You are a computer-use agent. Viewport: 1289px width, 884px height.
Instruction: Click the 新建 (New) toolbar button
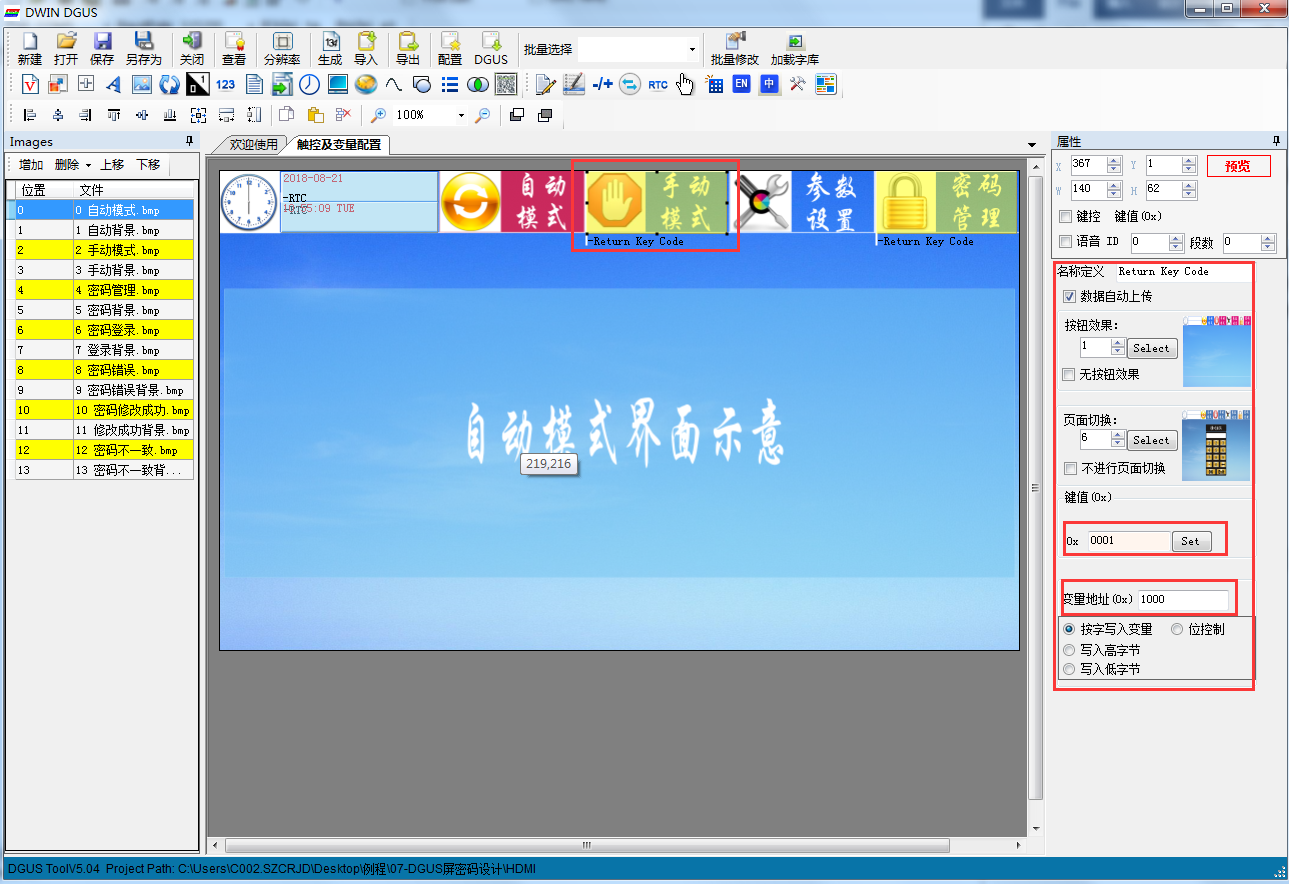(x=30, y=48)
